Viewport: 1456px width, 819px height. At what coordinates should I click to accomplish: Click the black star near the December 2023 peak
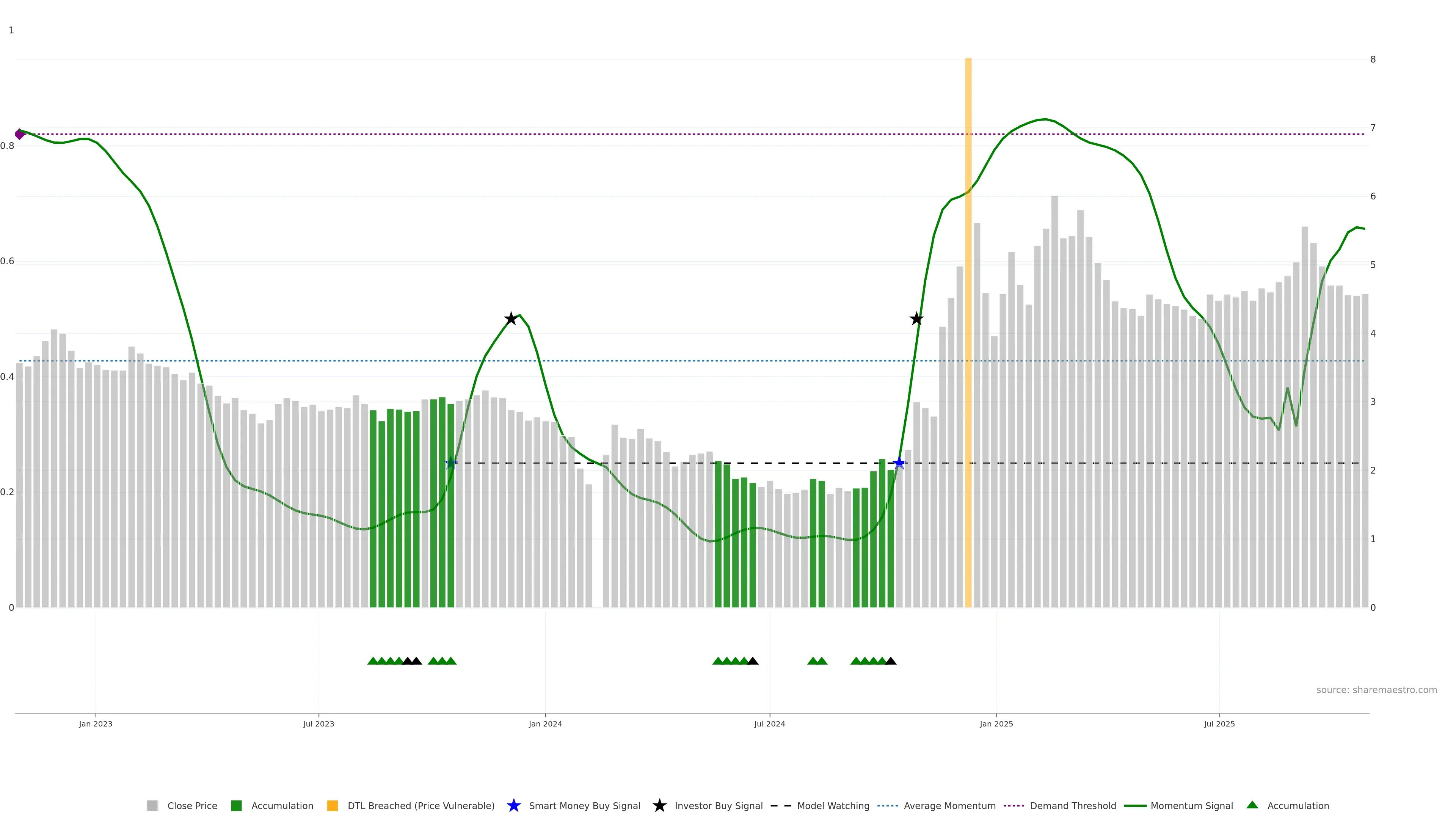click(x=510, y=319)
